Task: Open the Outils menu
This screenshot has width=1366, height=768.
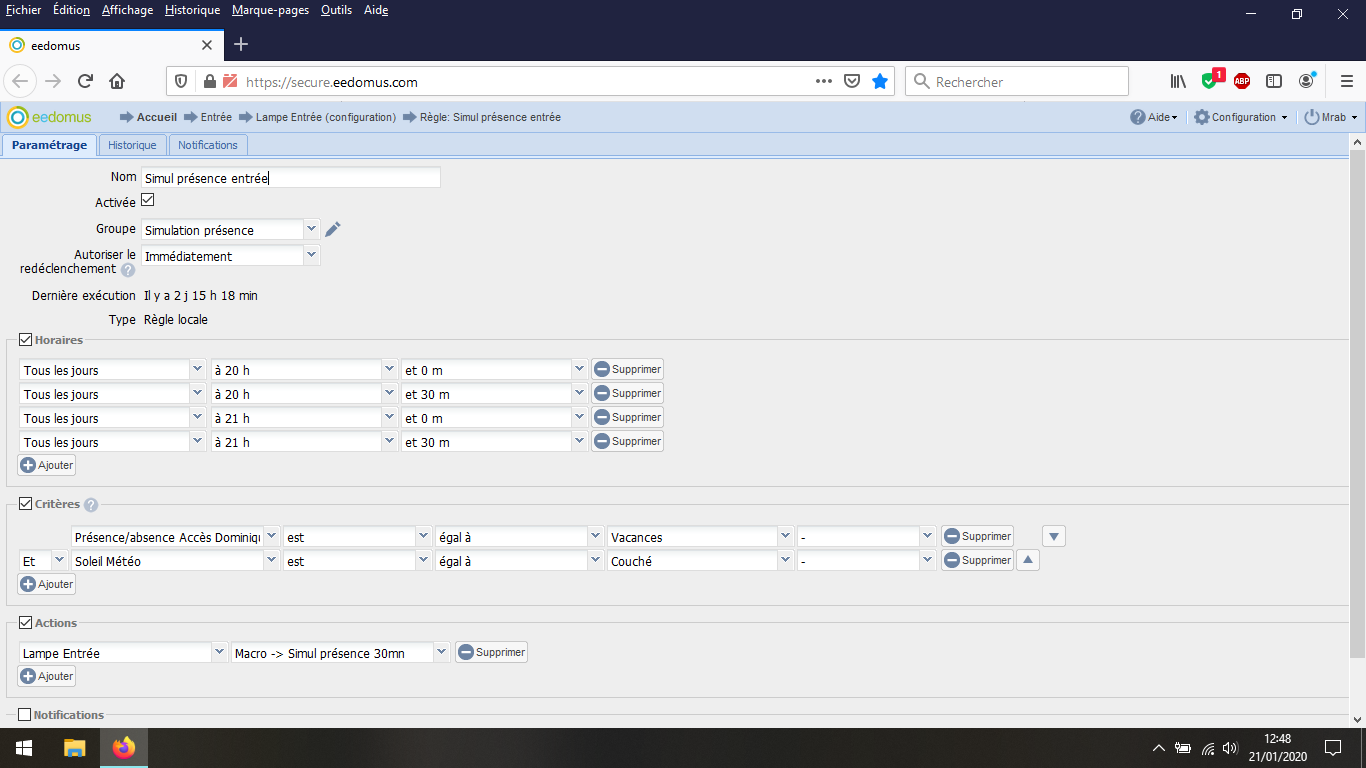Action: (336, 10)
